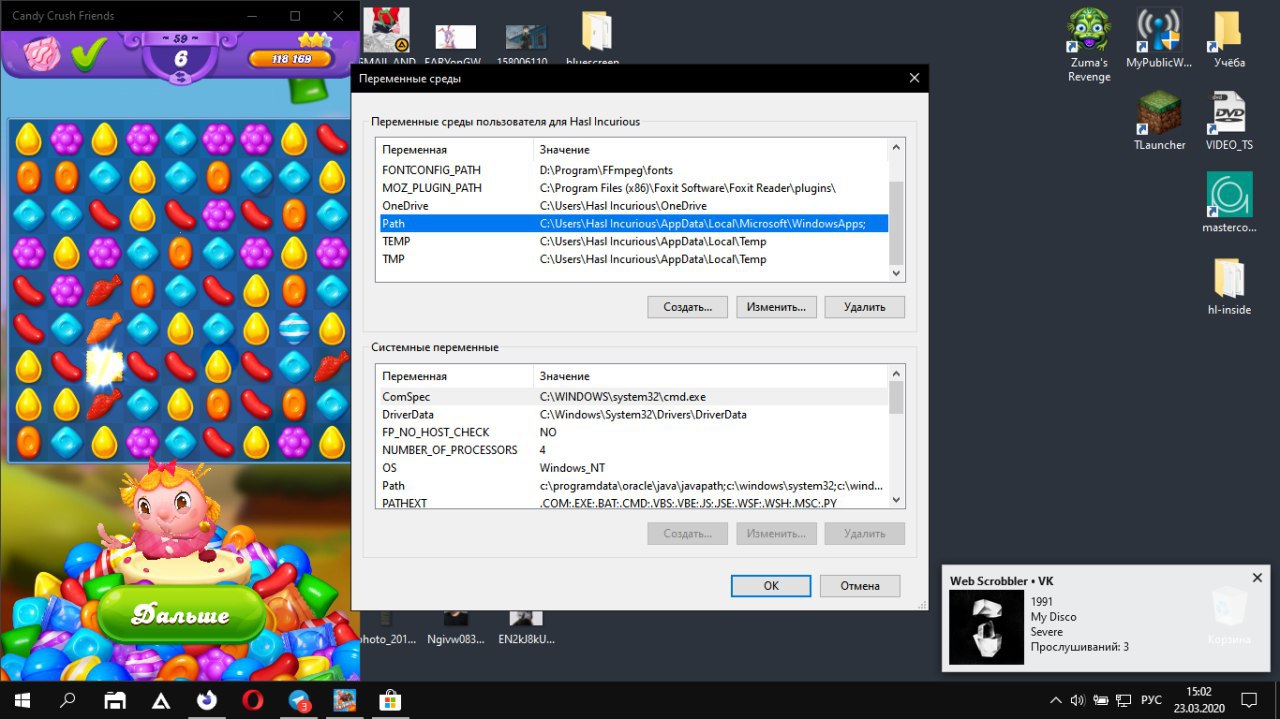
Task: Select the TMP user variable row
Action: point(632,259)
